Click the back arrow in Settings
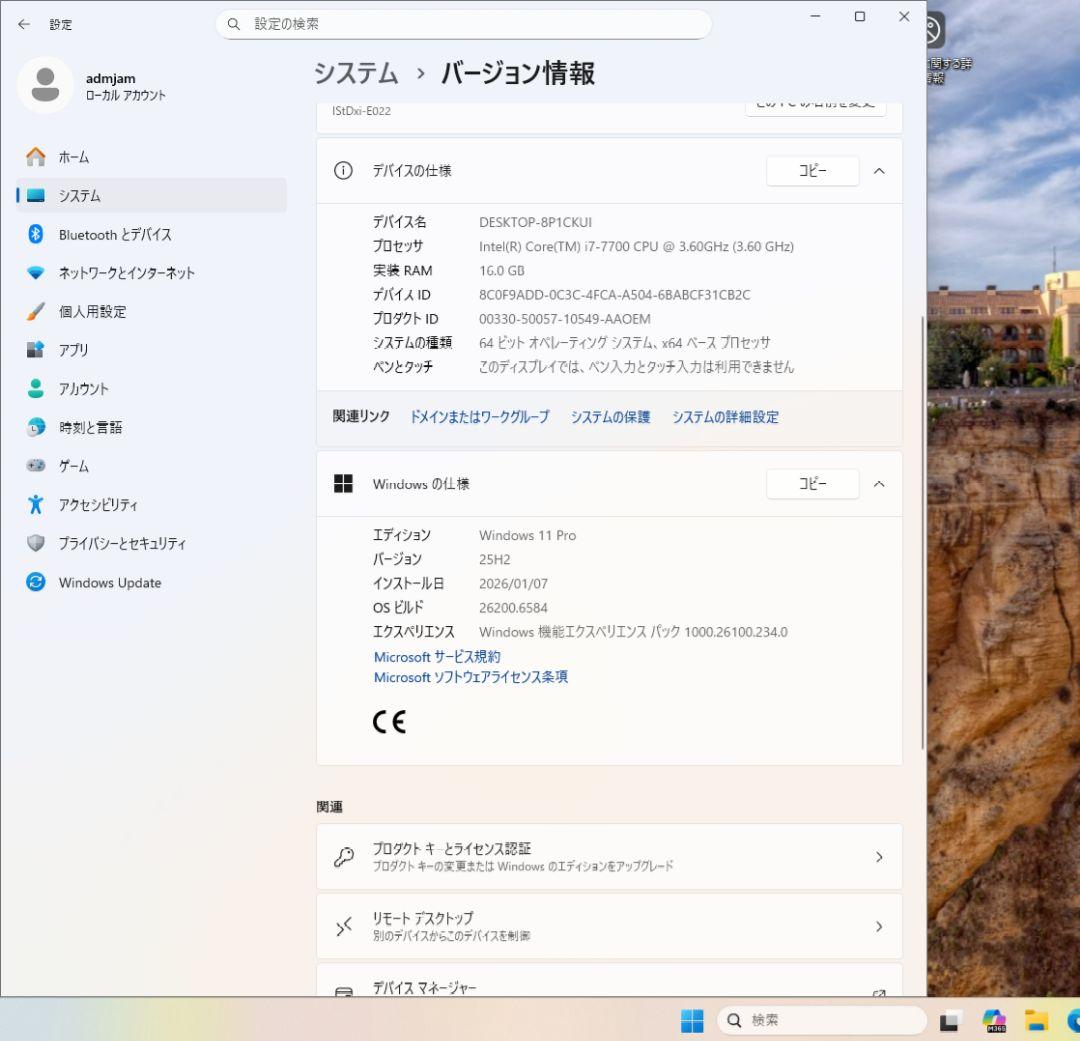This screenshot has width=1080, height=1041. (22, 24)
